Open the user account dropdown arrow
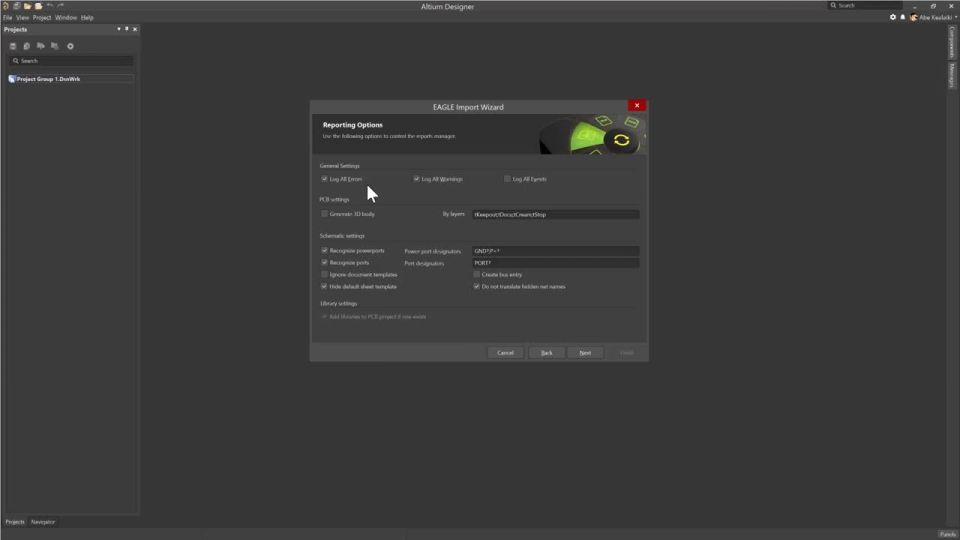Screen dimensions: 960x540 pos(956,17)
